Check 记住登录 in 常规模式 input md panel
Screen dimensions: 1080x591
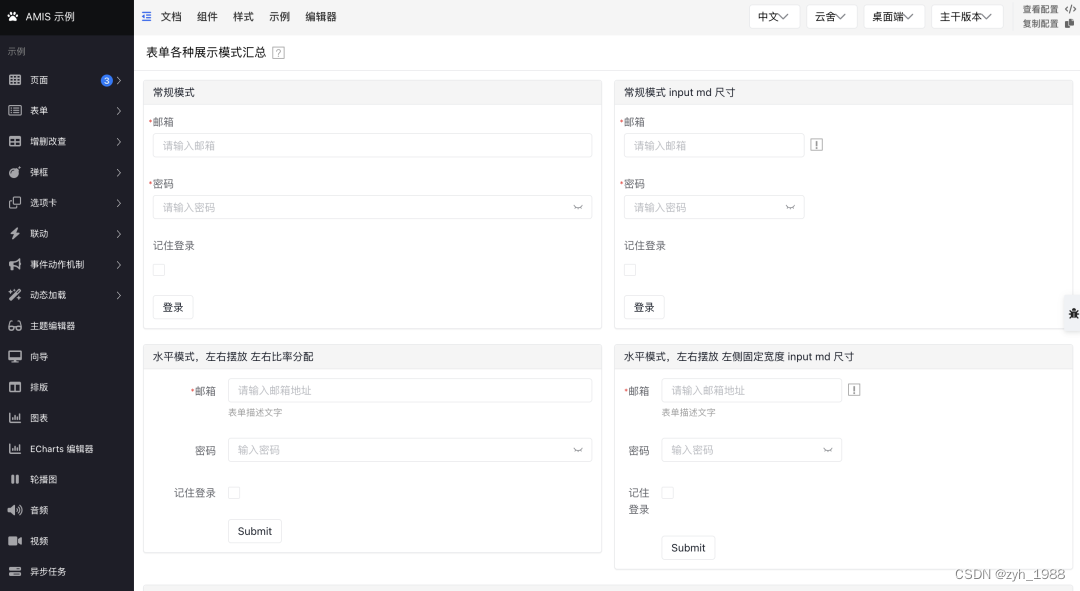[630, 270]
